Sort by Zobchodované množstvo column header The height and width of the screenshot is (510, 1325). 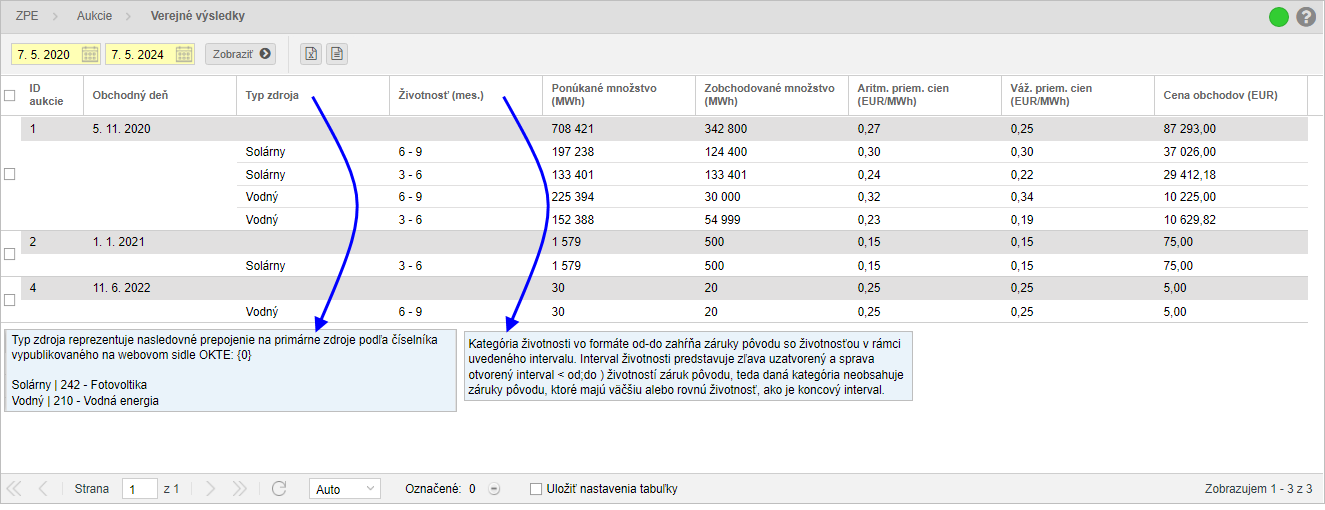(771, 95)
